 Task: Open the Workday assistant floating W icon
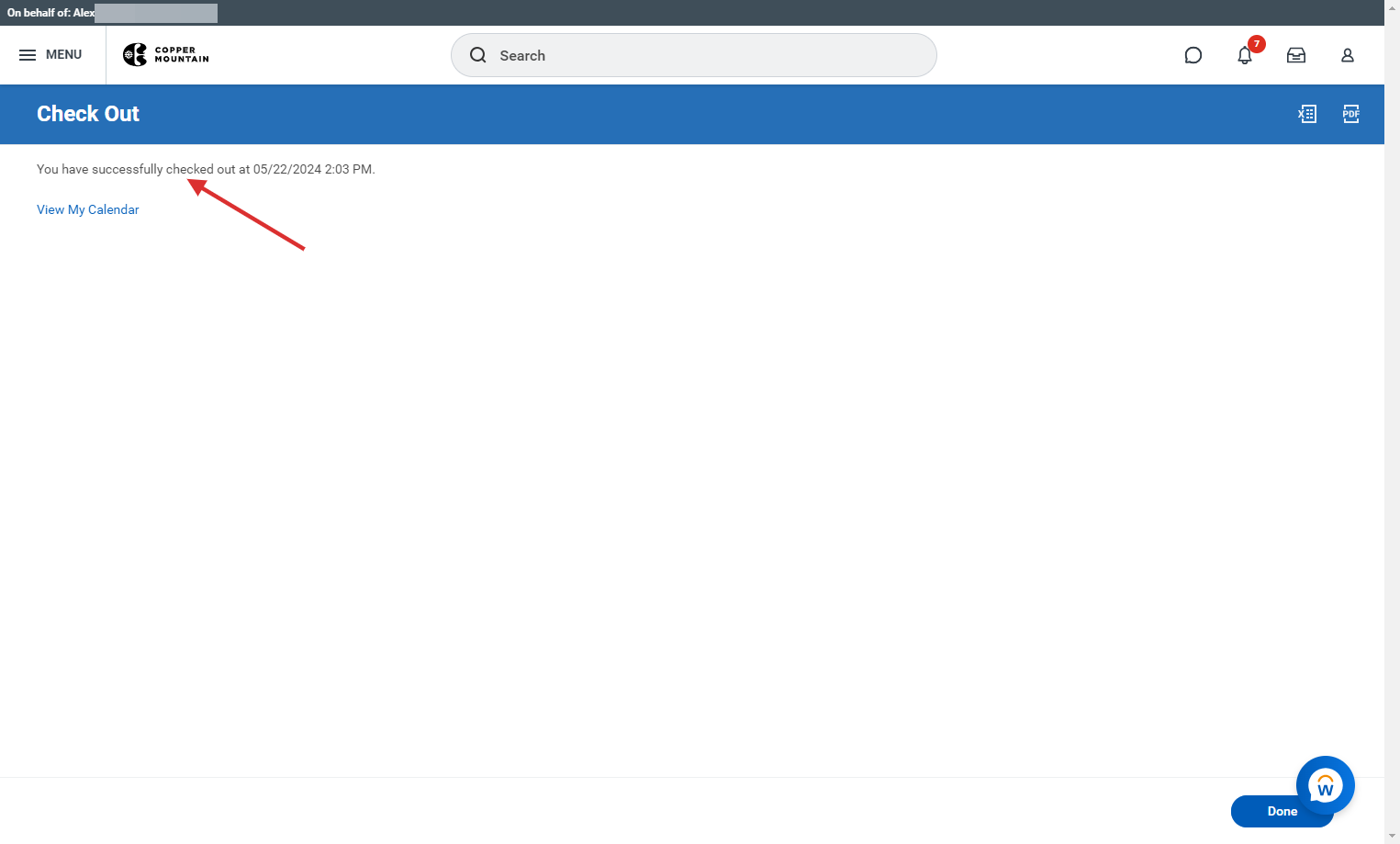1326,785
